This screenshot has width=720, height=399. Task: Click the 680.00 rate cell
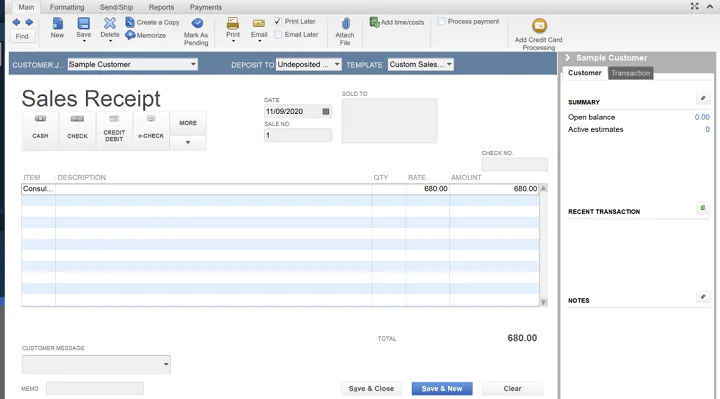[x=428, y=189]
